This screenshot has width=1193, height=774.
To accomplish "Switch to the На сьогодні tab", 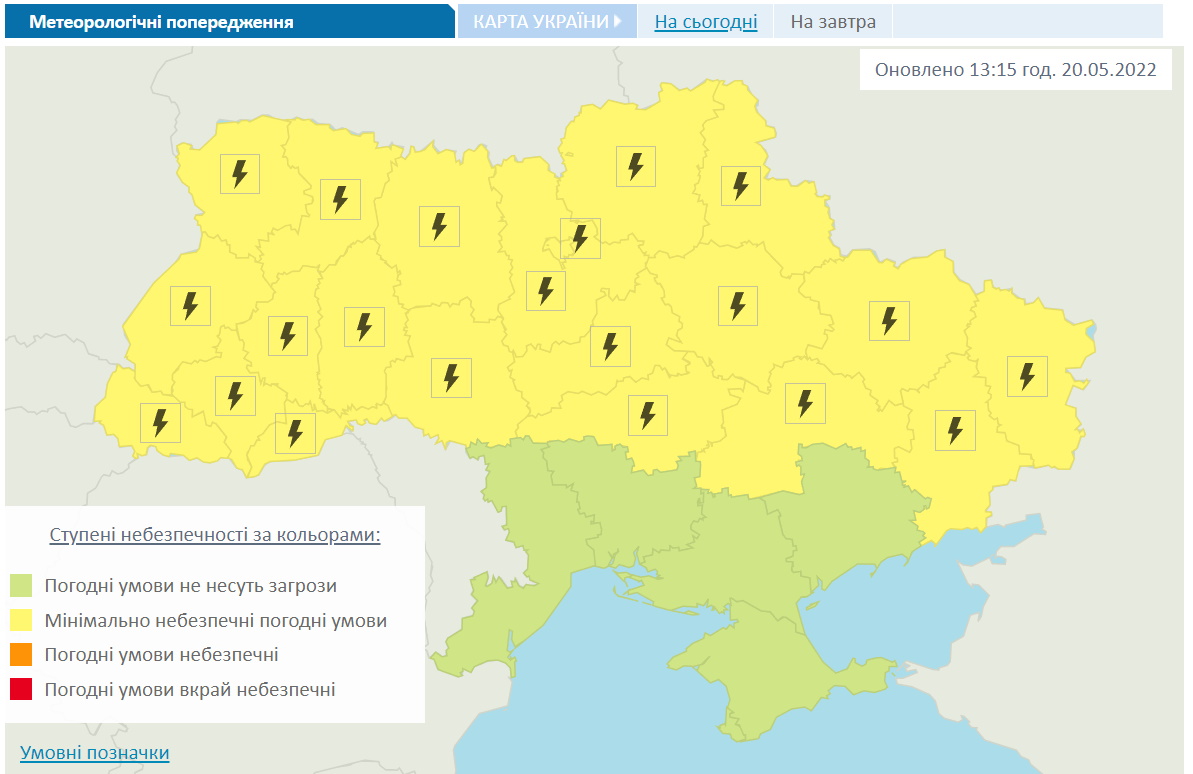I will (x=705, y=21).
